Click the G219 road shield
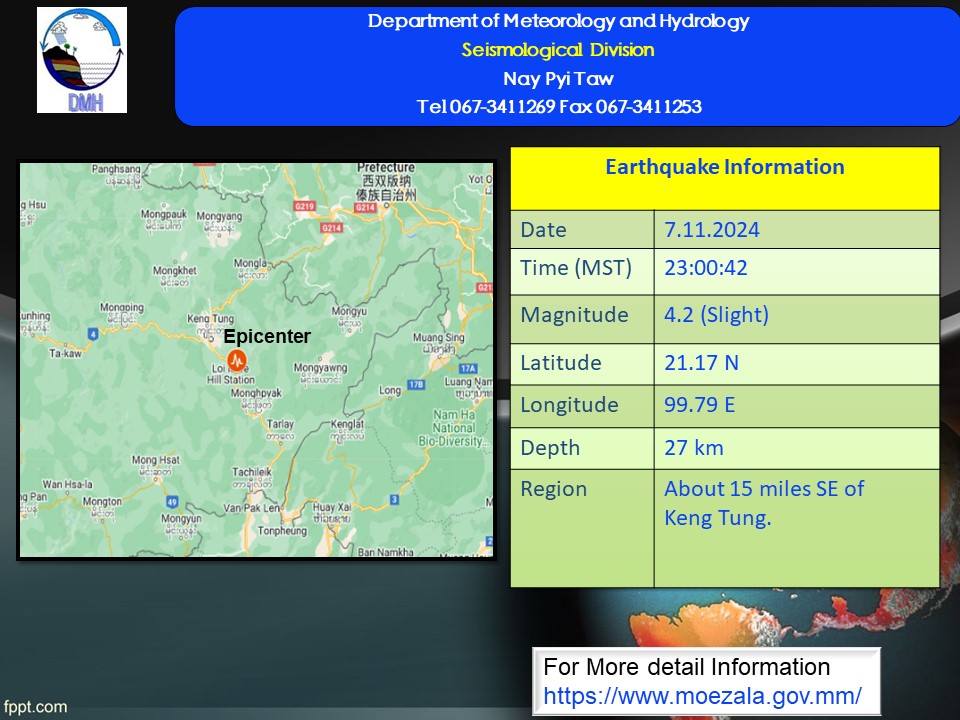960x720 pixels. pos(304,206)
